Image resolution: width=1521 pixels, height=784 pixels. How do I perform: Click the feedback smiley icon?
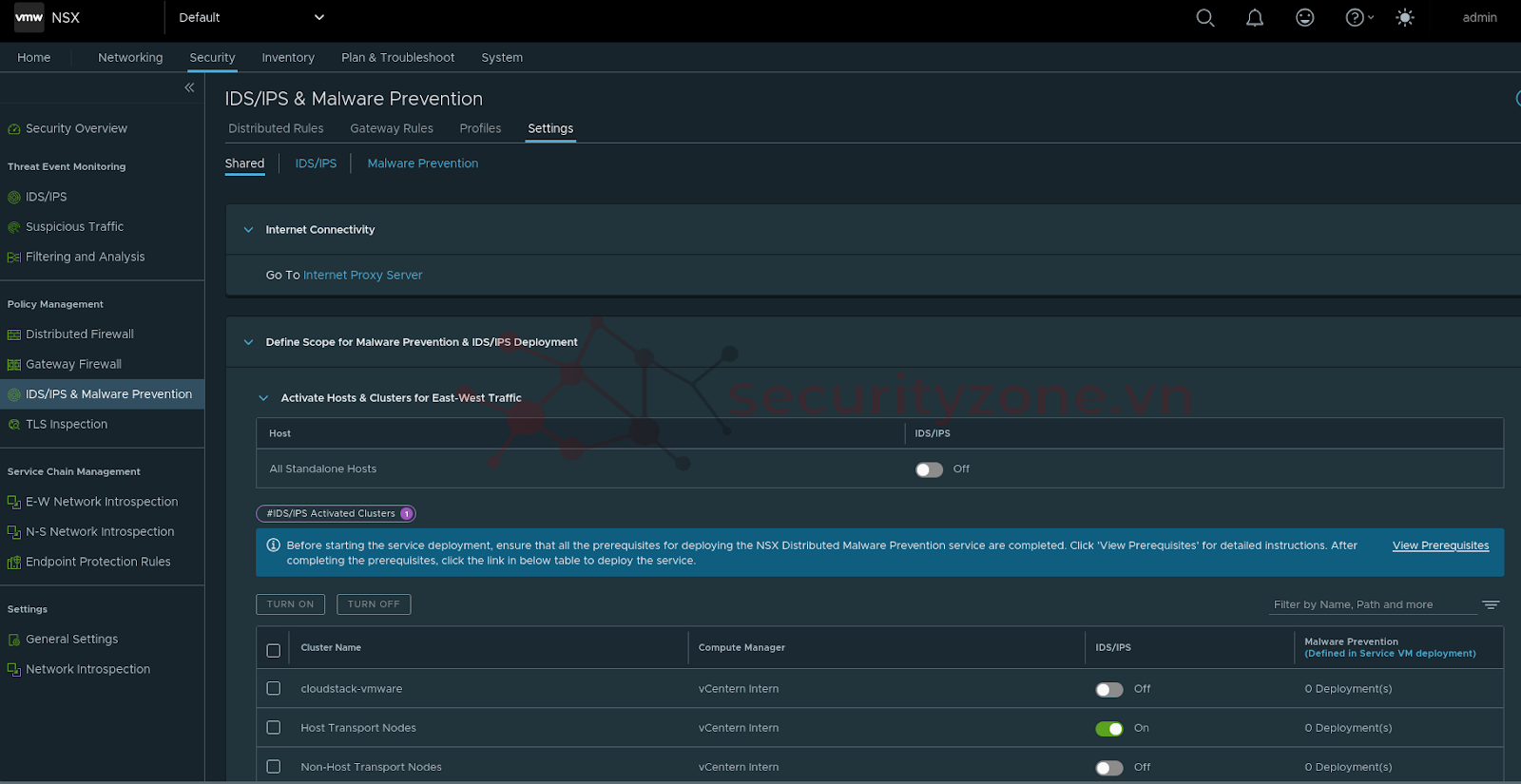tap(1304, 18)
